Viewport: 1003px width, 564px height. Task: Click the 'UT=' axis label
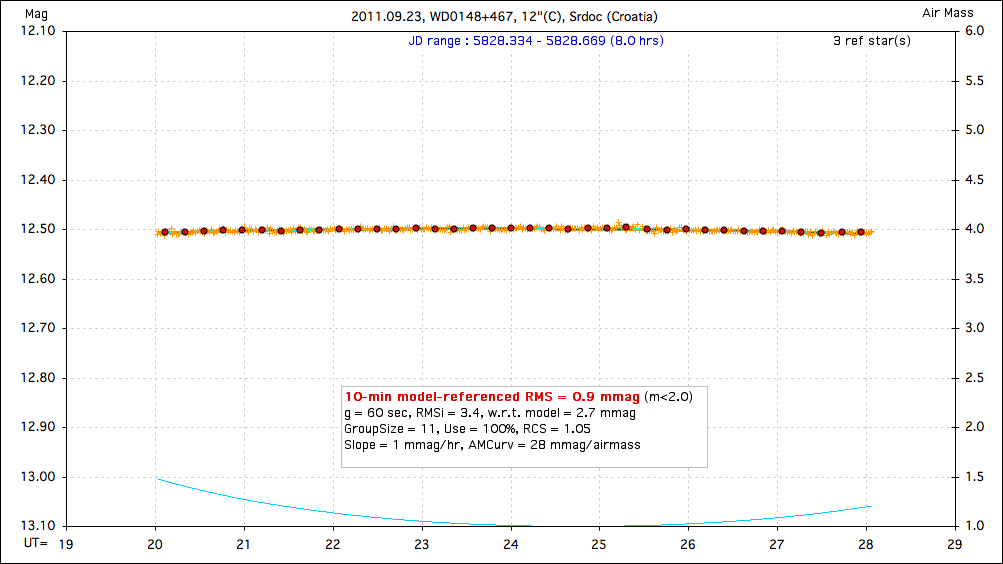(36, 544)
